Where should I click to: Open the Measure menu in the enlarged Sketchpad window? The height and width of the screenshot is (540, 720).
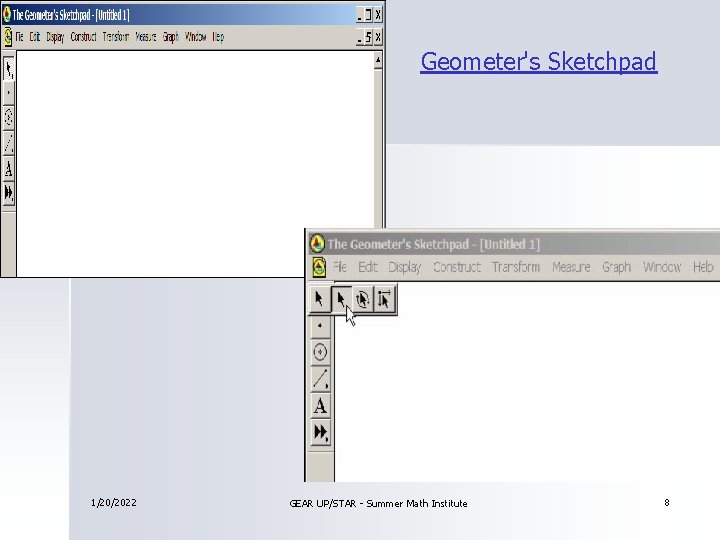[571, 267]
